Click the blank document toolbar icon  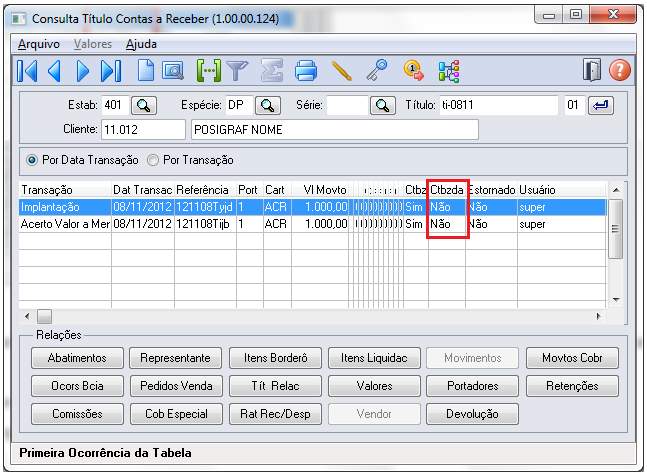click(x=145, y=71)
